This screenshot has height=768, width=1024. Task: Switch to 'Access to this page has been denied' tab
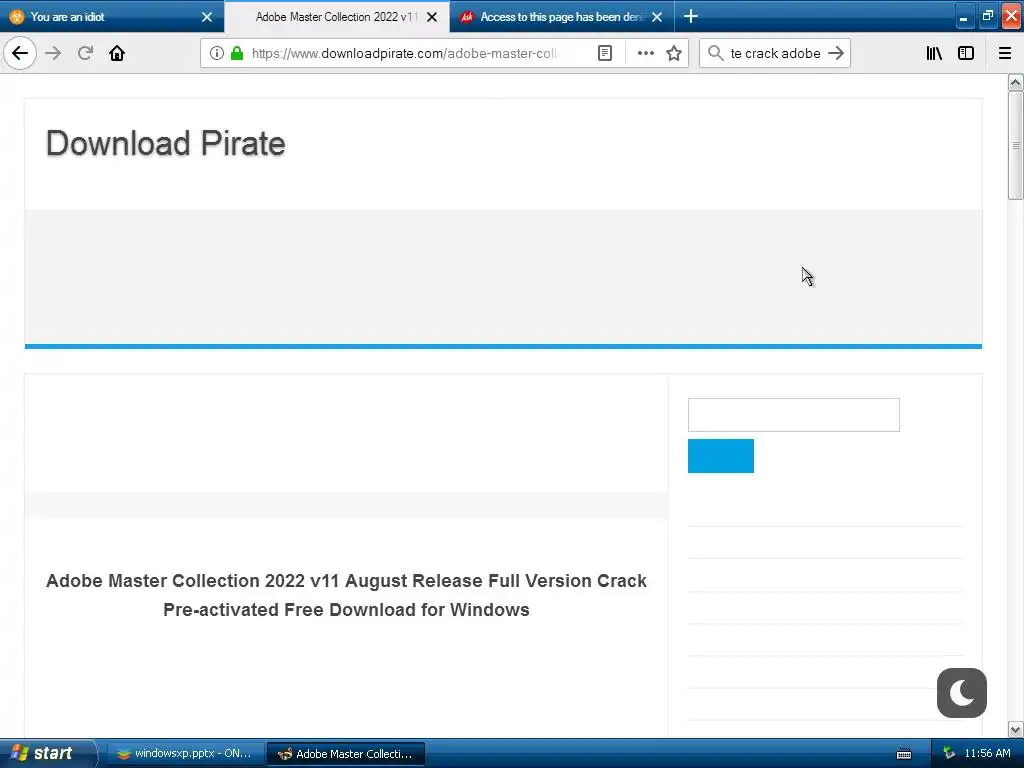(562, 16)
